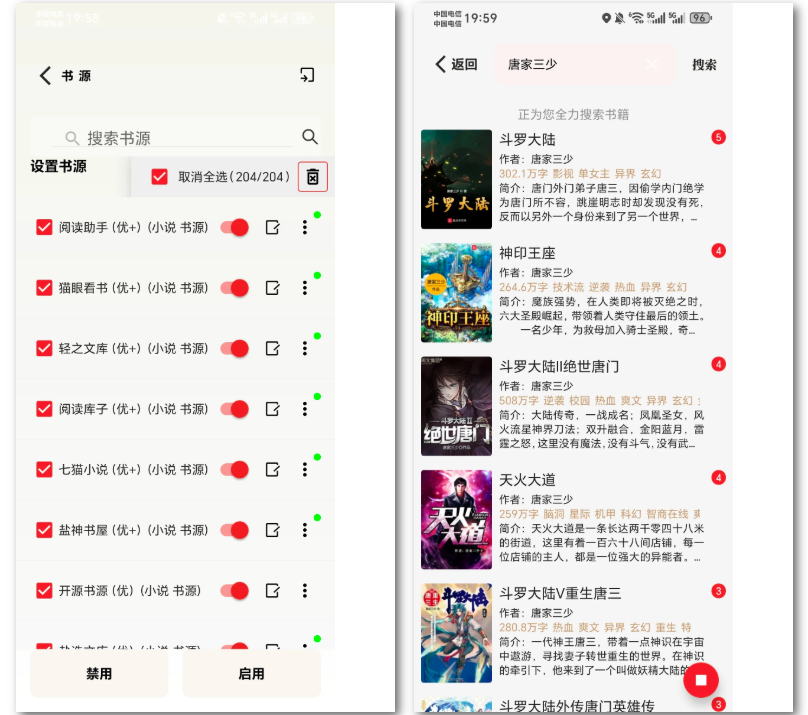Select the 斗罗大陆外传唐门英雄传 title
The width and height of the screenshot is (808, 715).
(x=577, y=706)
